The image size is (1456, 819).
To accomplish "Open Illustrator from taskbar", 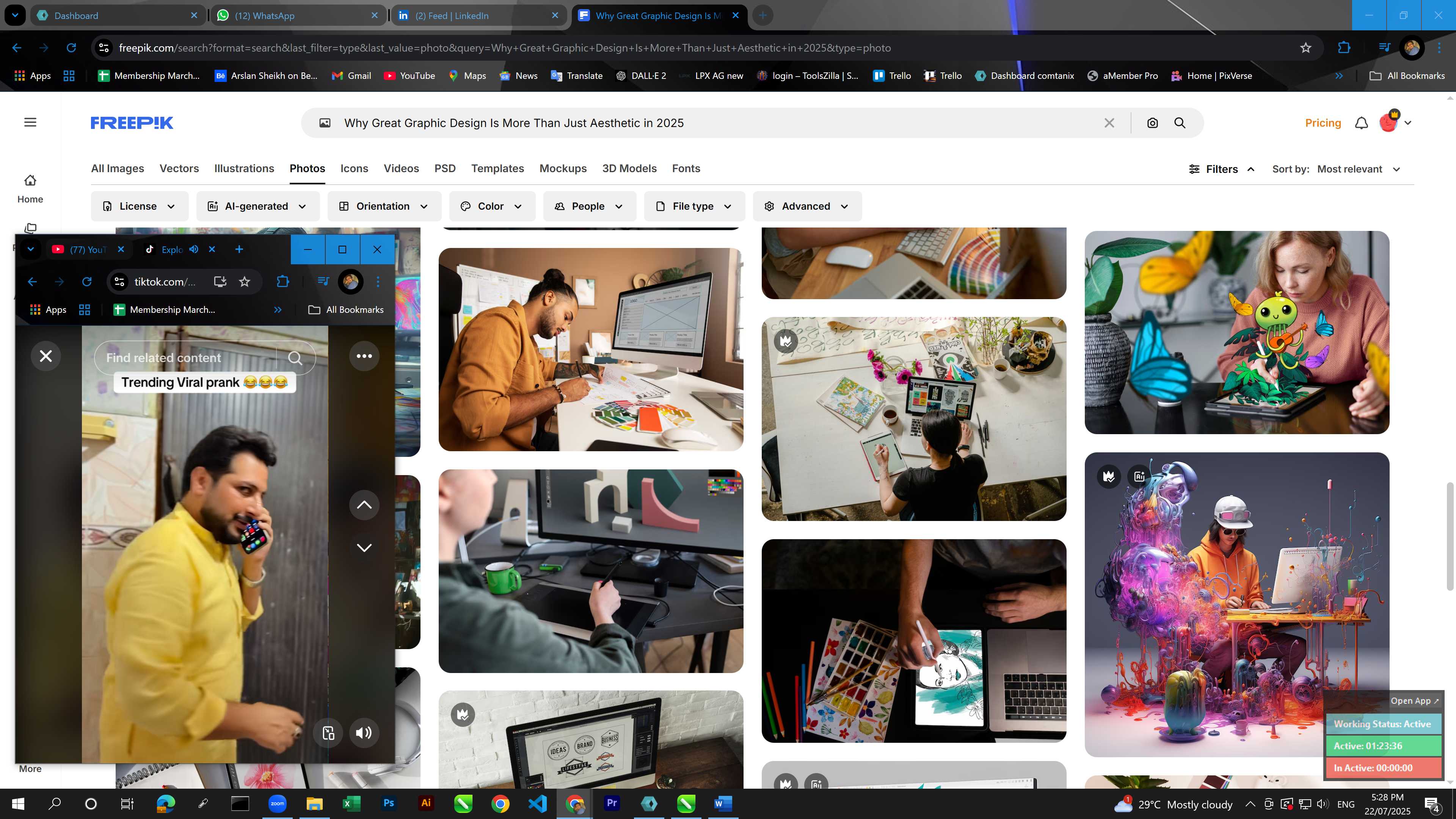I will (425, 803).
